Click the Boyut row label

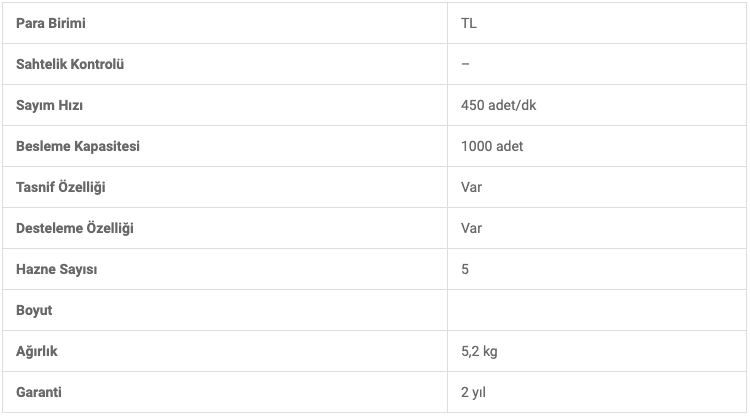pos(34,310)
